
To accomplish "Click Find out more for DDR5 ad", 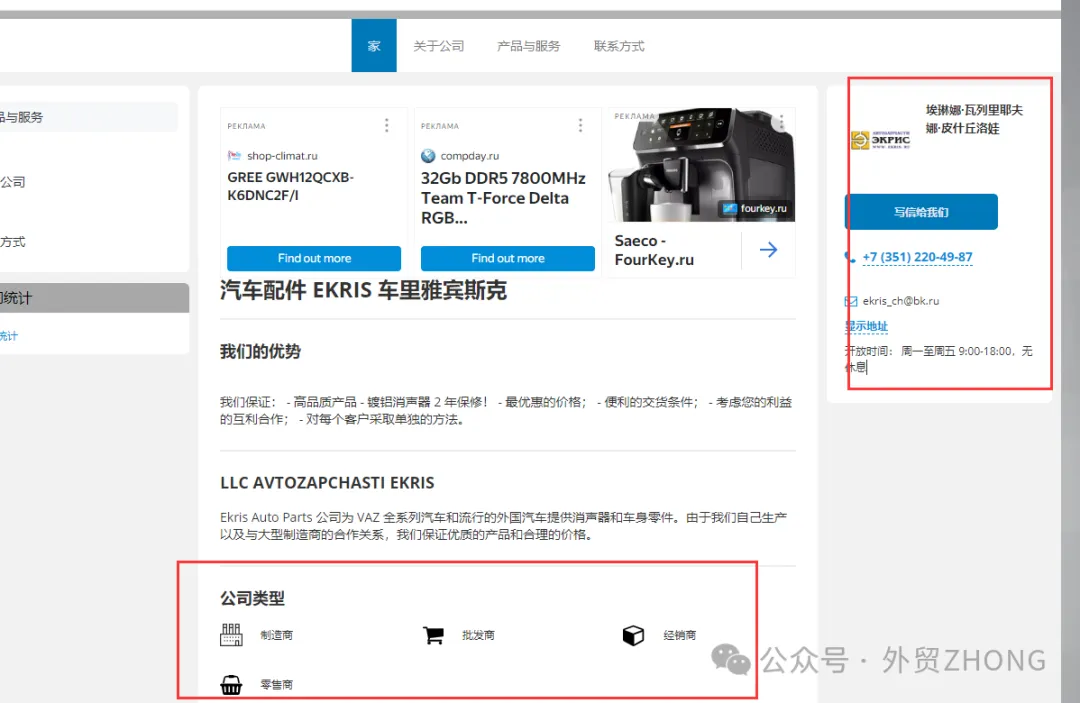I will click(508, 258).
